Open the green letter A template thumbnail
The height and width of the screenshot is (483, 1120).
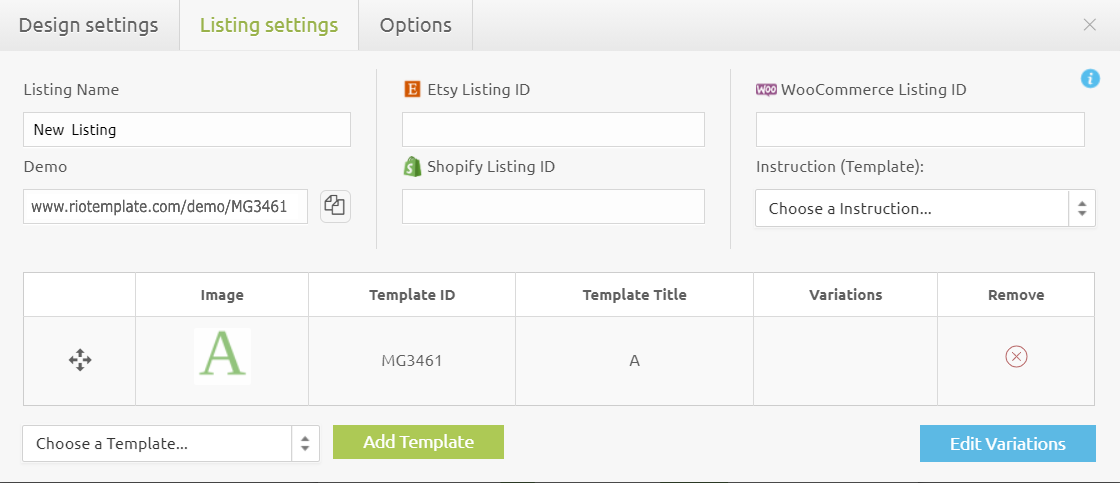point(222,356)
